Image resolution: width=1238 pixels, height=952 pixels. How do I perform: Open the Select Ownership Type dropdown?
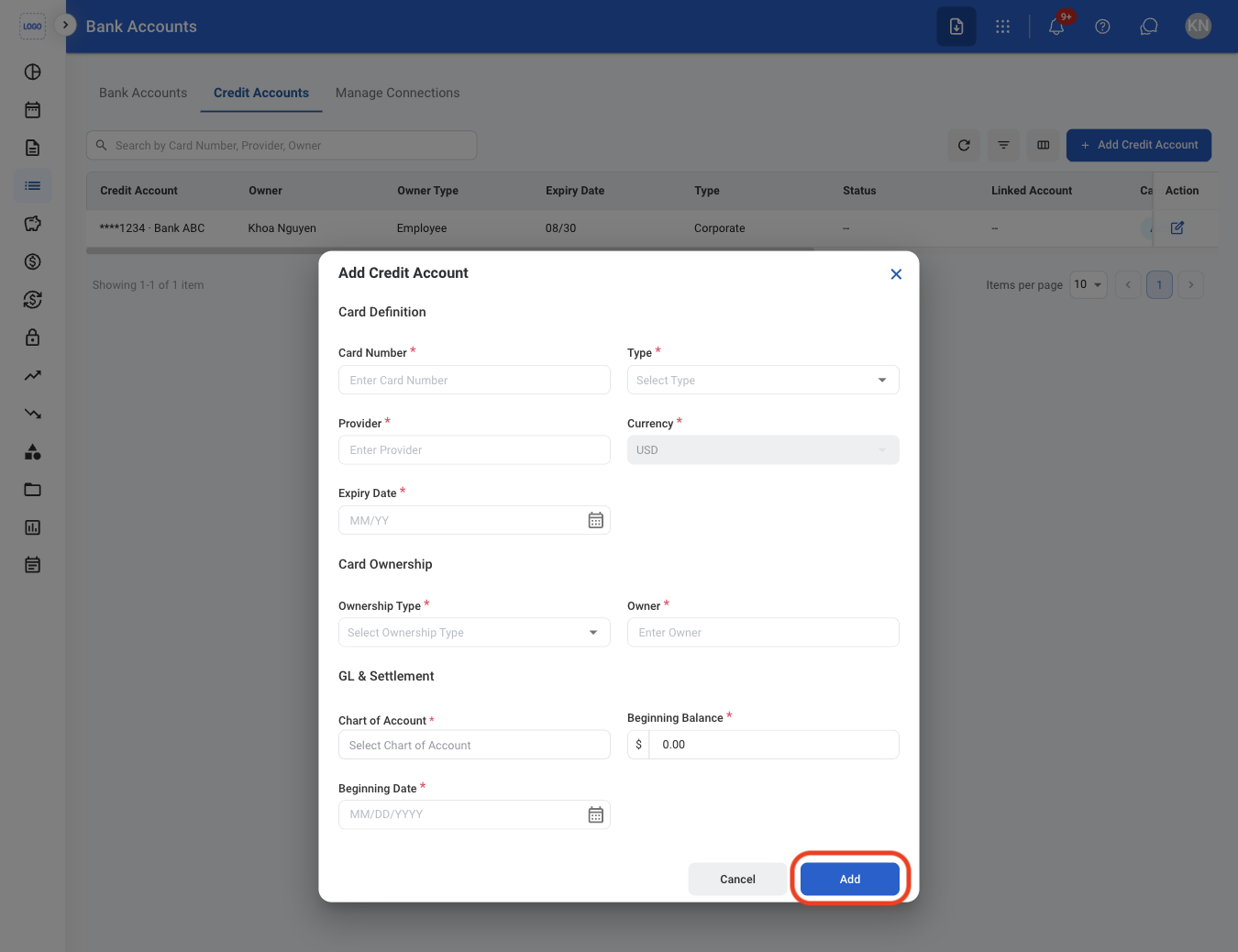474,632
